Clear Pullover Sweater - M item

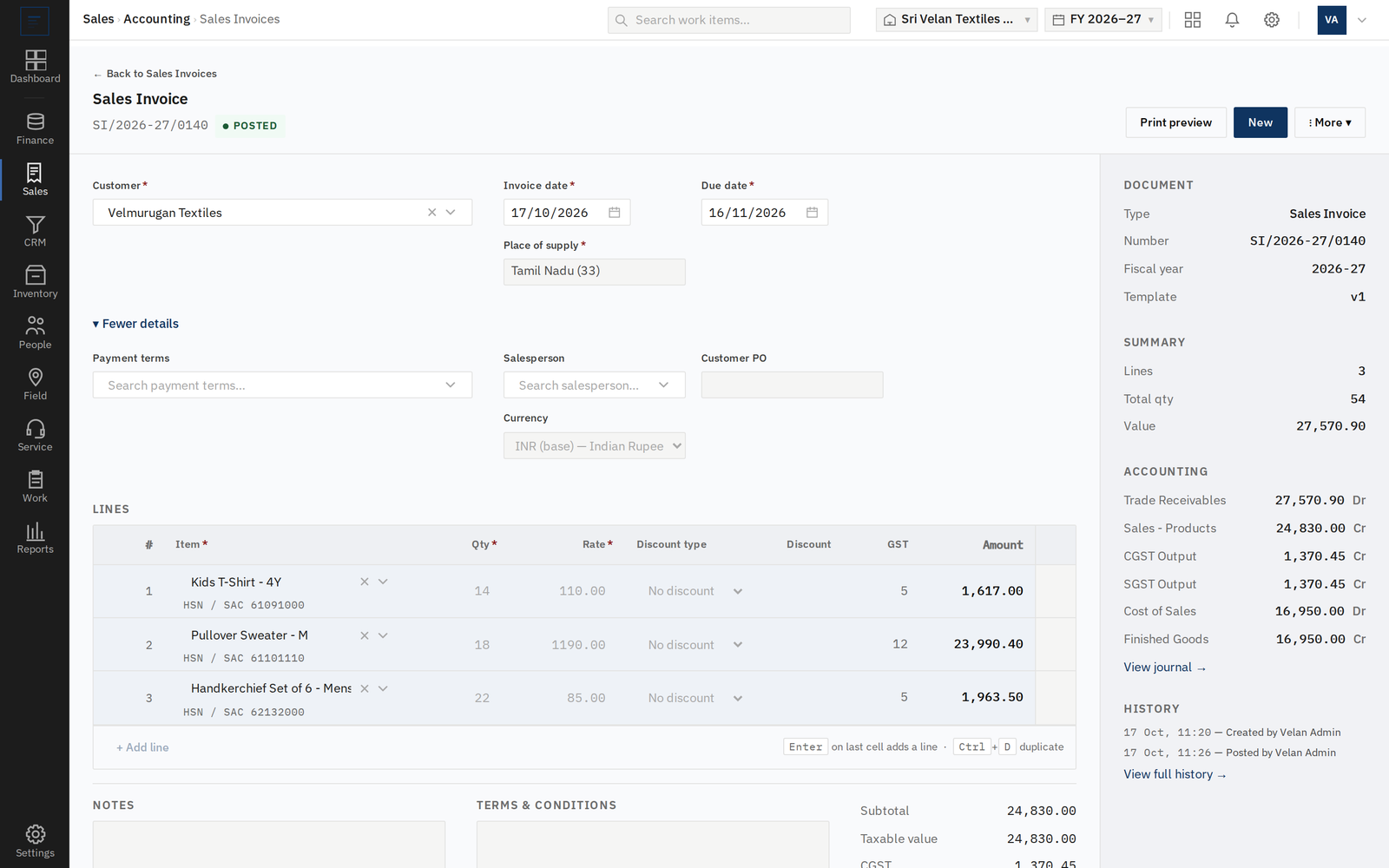point(365,635)
